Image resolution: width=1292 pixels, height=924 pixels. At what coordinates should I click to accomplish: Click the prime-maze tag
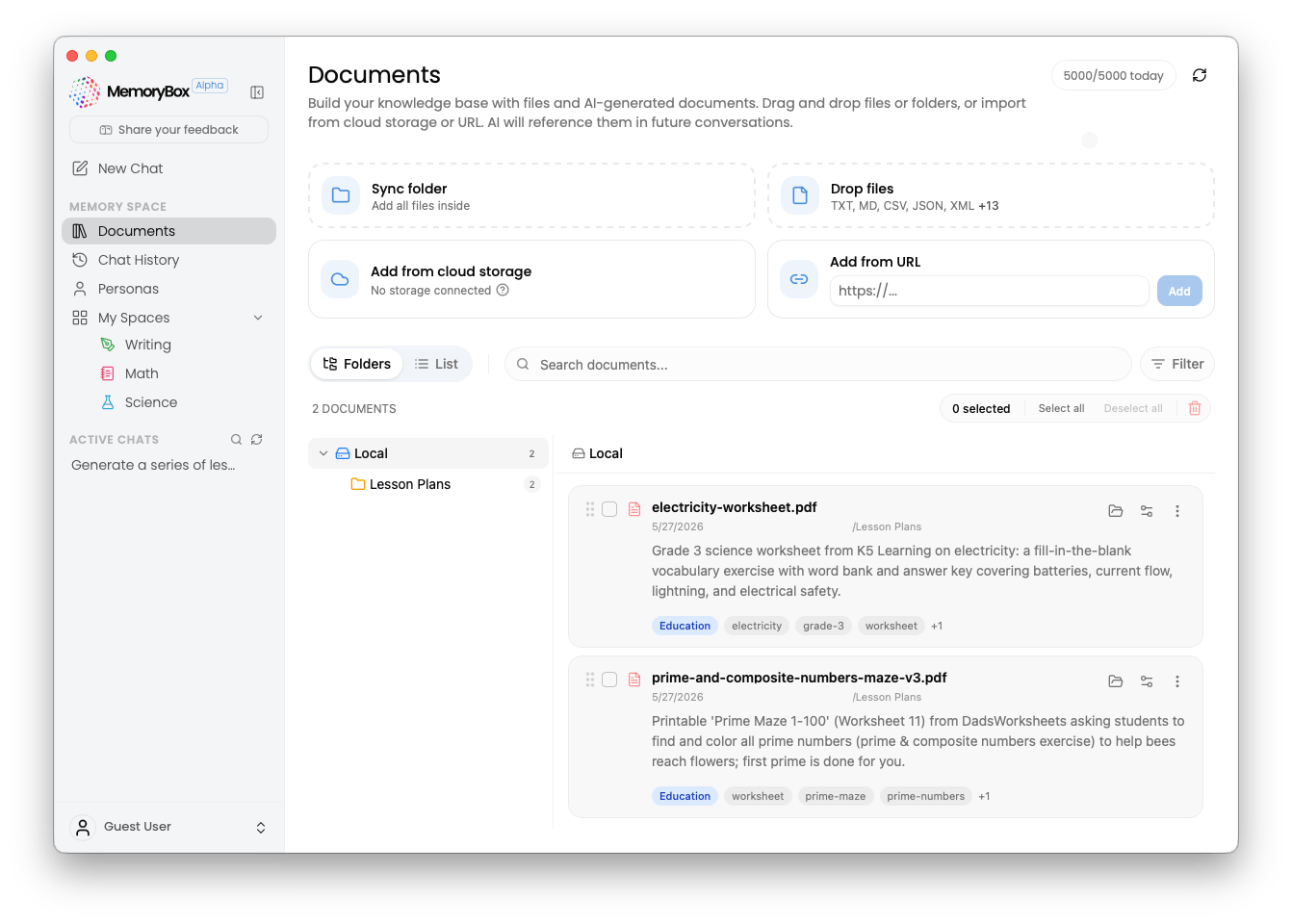coord(836,796)
